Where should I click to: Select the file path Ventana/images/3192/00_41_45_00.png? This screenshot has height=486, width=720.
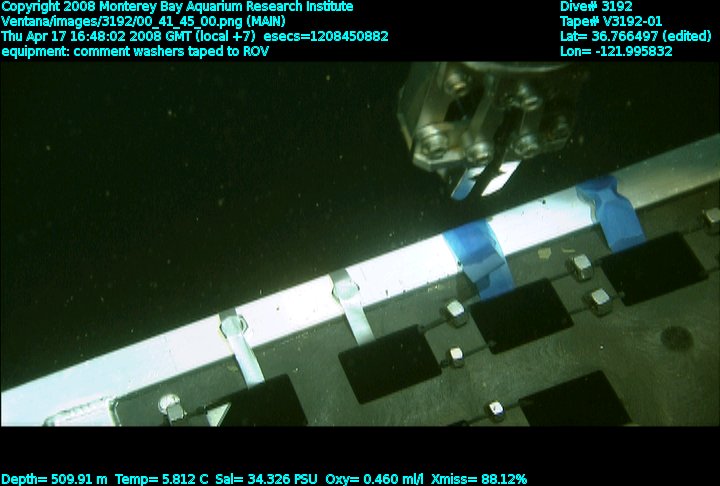click(x=122, y=22)
